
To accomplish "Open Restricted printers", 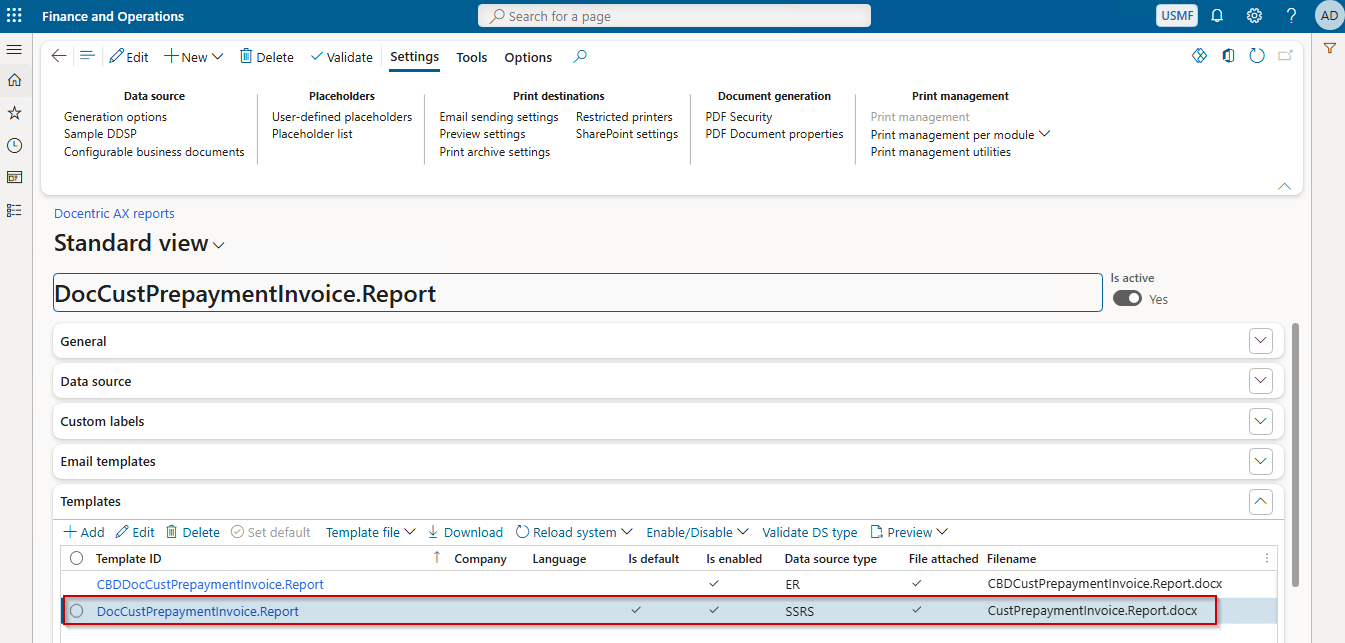I will point(624,117).
